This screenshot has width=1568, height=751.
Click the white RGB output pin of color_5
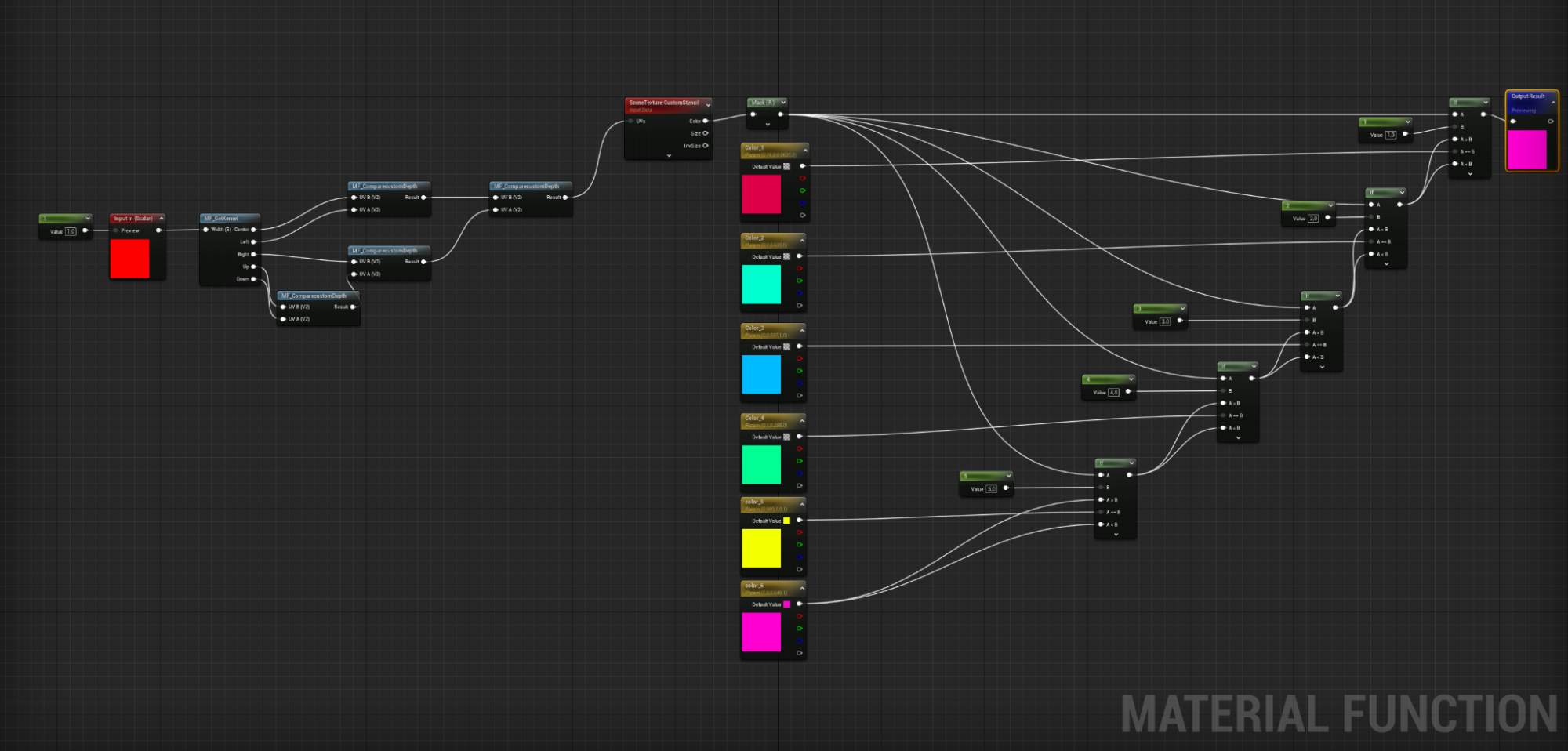(800, 521)
